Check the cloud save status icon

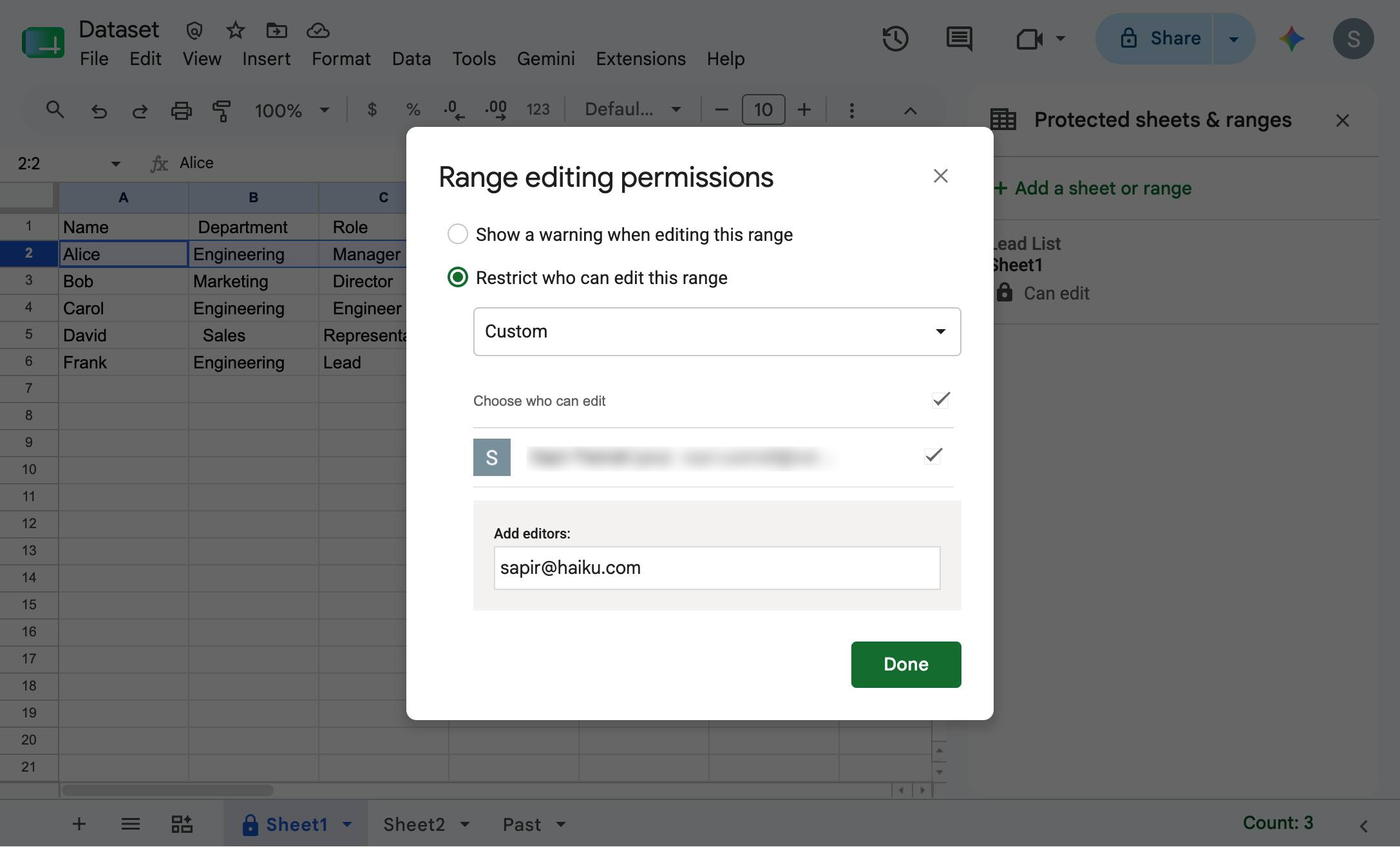click(x=317, y=30)
